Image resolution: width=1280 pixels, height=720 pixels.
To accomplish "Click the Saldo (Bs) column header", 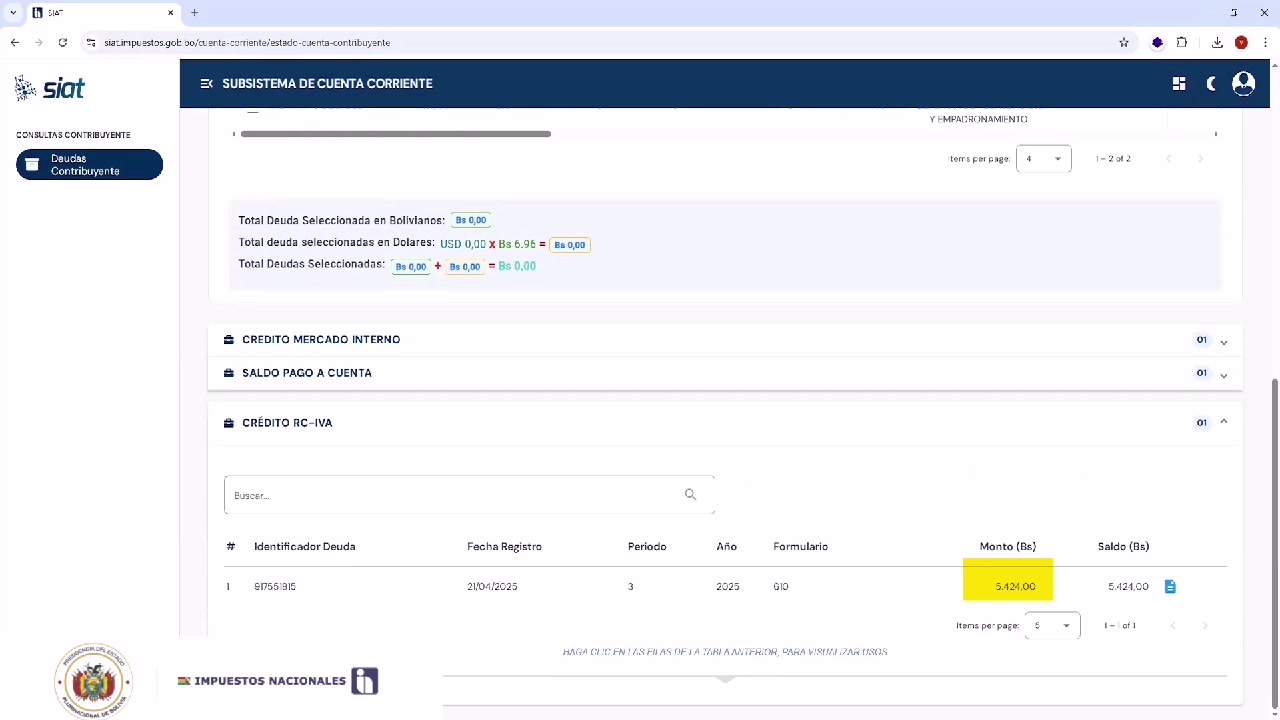I will (x=1123, y=547).
